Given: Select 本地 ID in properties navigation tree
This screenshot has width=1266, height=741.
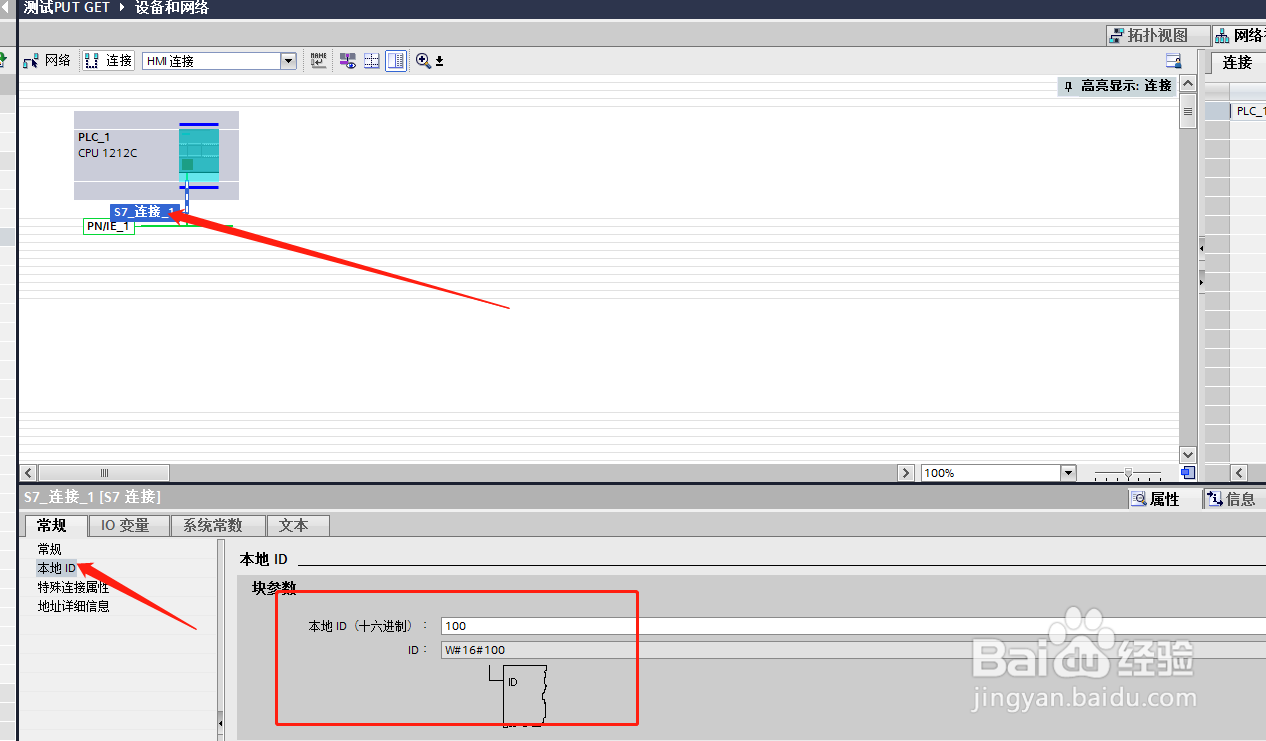Looking at the screenshot, I should (x=57, y=568).
